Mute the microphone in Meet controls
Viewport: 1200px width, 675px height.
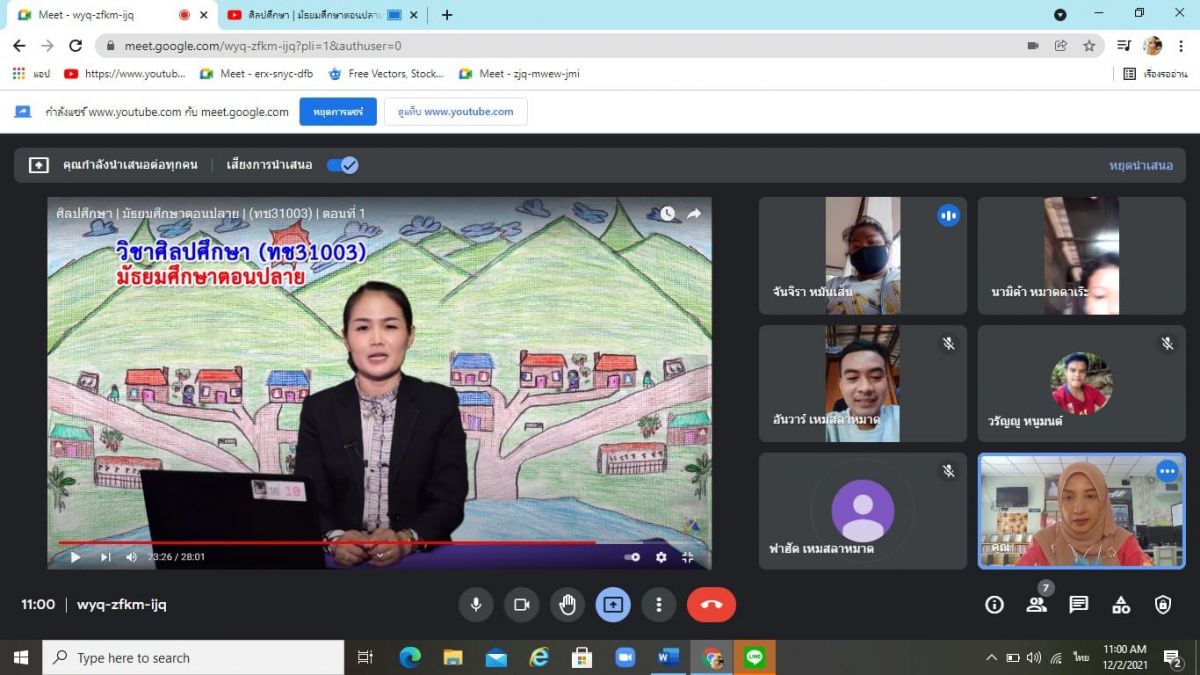pyautogui.click(x=476, y=604)
